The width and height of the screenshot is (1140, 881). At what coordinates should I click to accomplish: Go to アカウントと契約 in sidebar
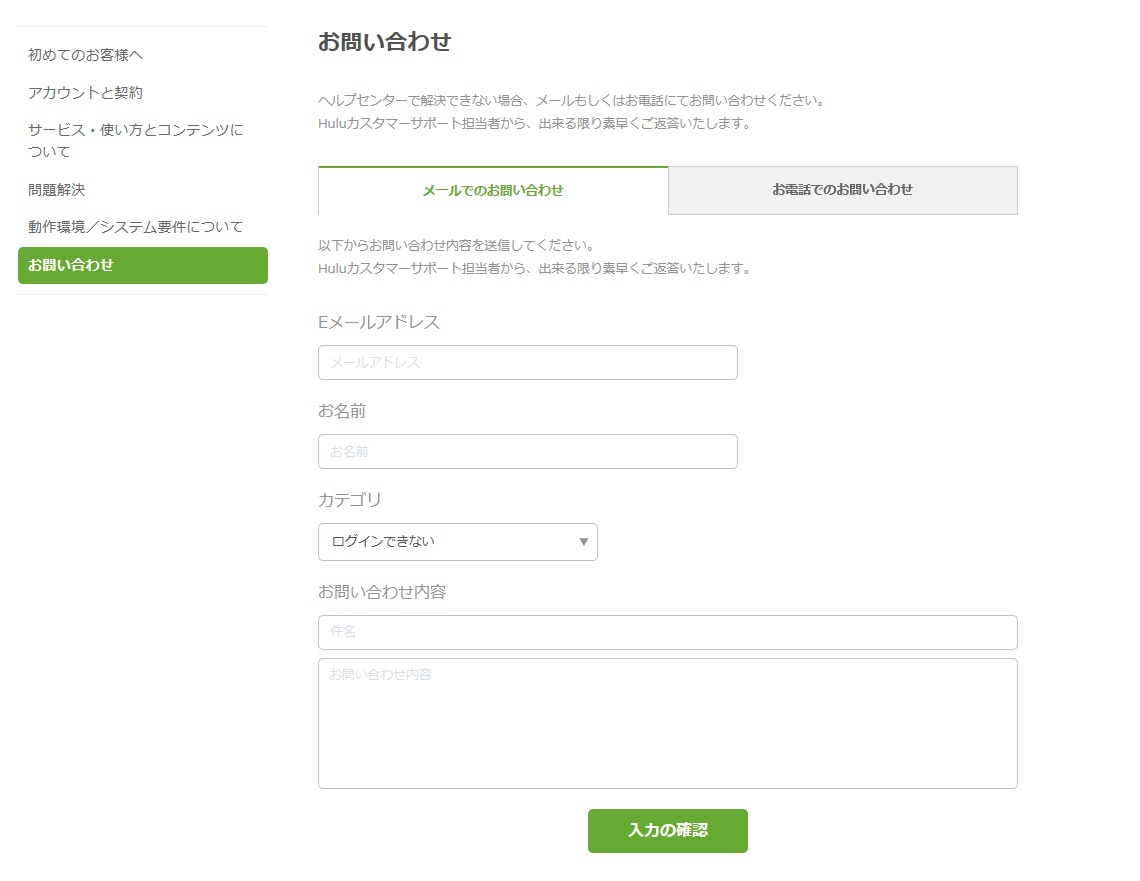[x=86, y=93]
